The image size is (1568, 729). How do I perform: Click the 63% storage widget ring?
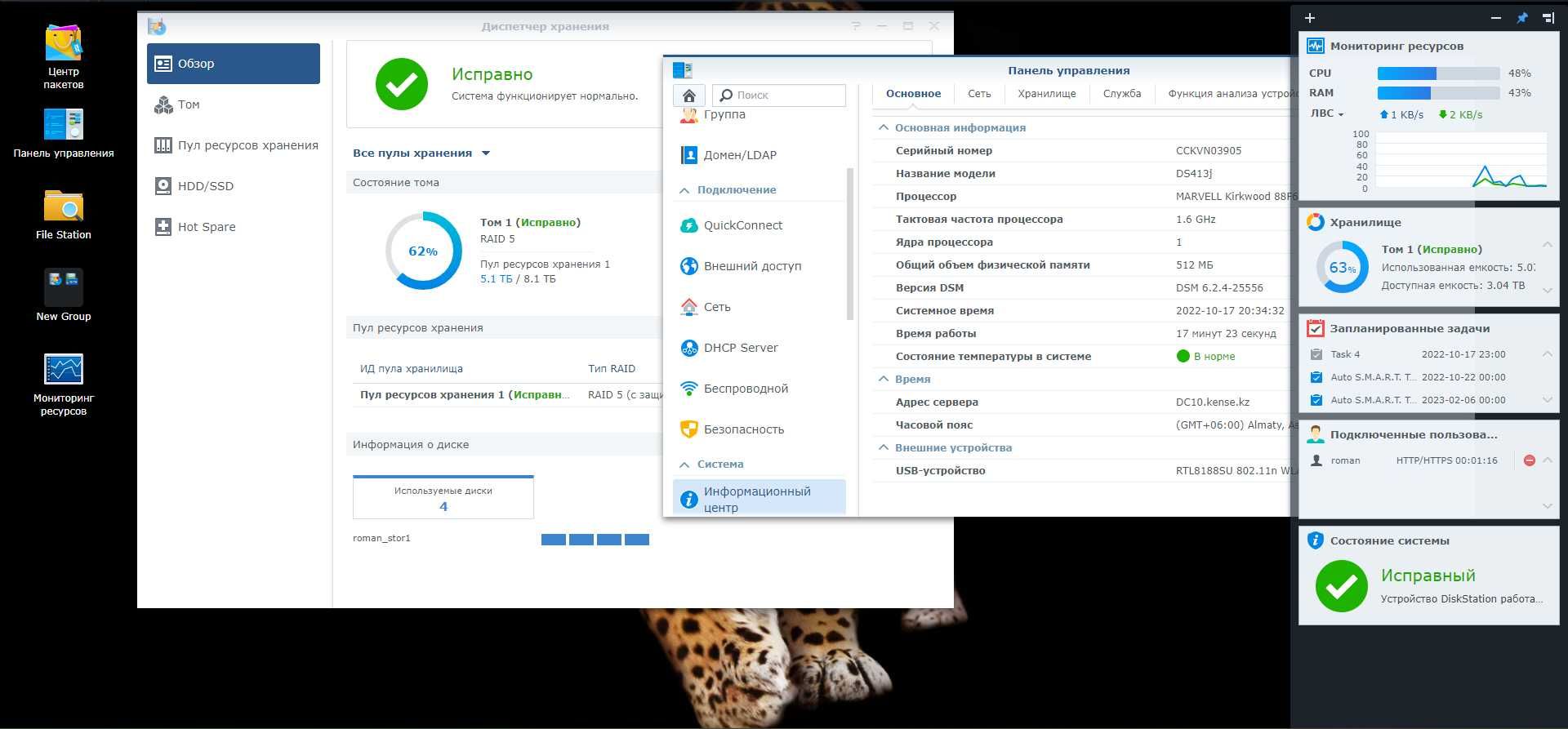click(1343, 267)
